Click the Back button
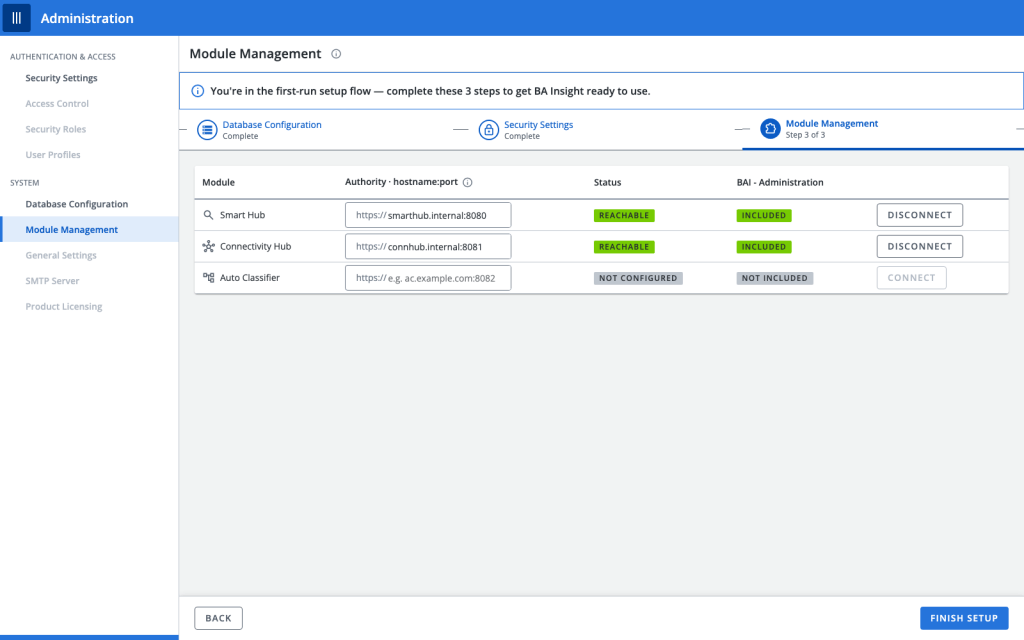The height and width of the screenshot is (640, 1024). click(218, 618)
